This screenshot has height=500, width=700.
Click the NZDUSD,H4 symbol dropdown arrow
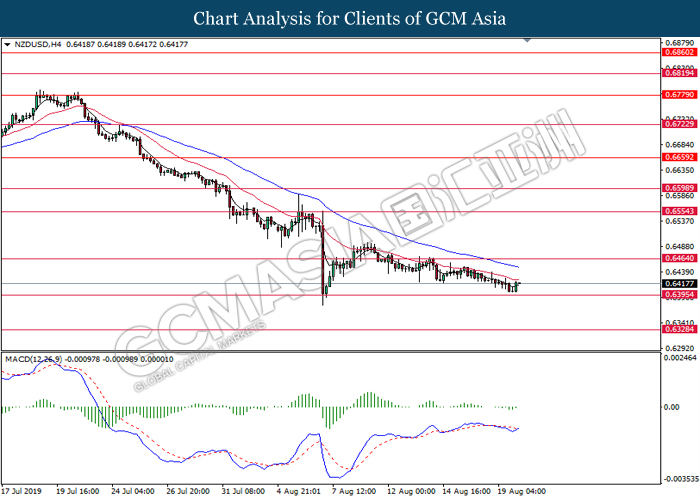[7, 45]
